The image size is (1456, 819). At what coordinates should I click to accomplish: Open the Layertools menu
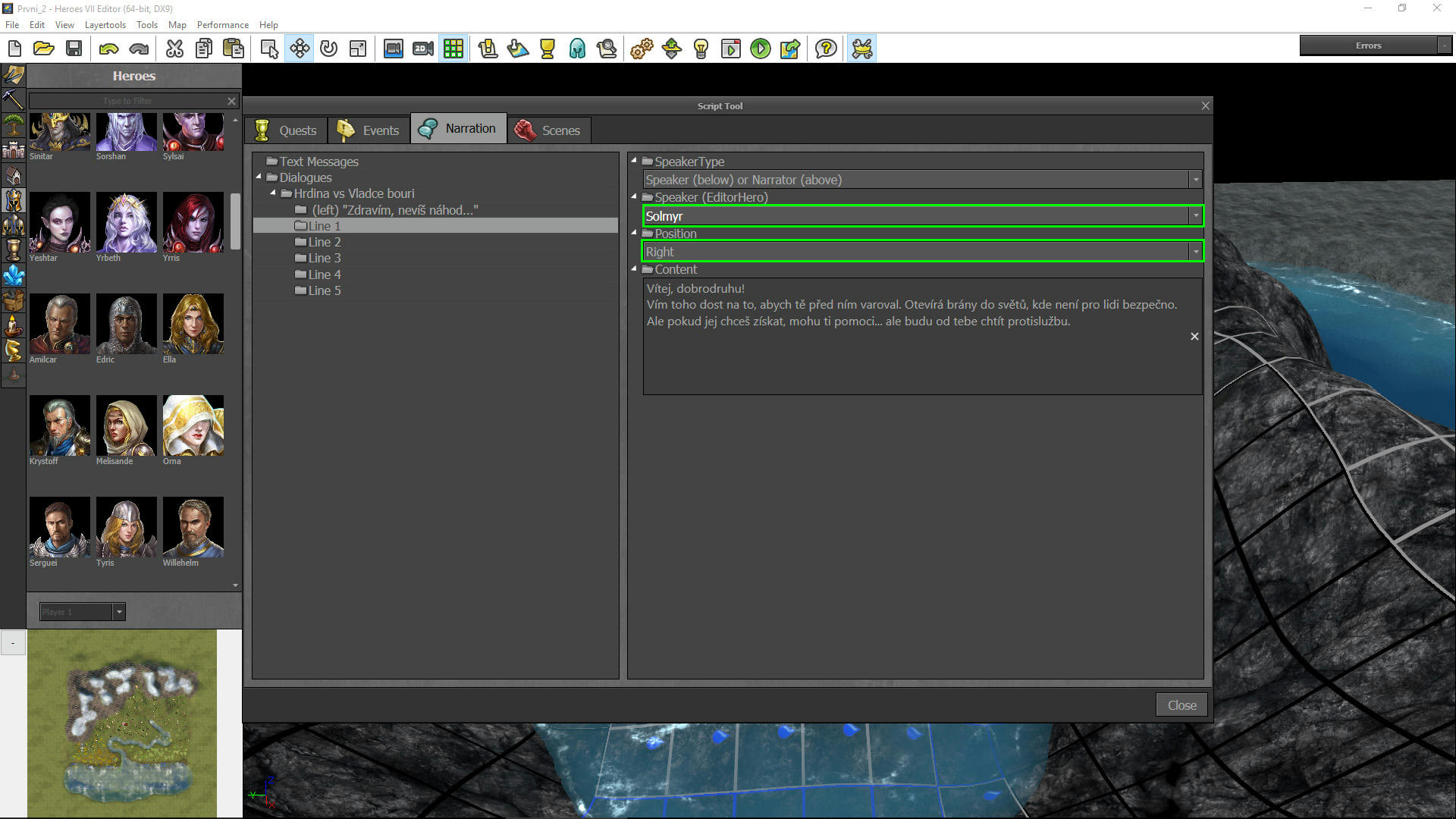[105, 24]
